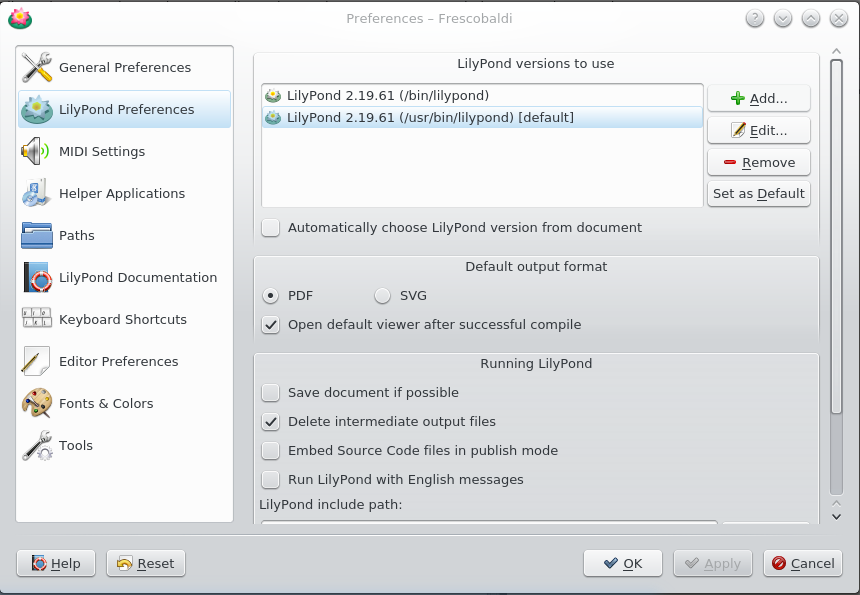
Task: Enable Run LilyPond with English messages
Action: (x=270, y=480)
